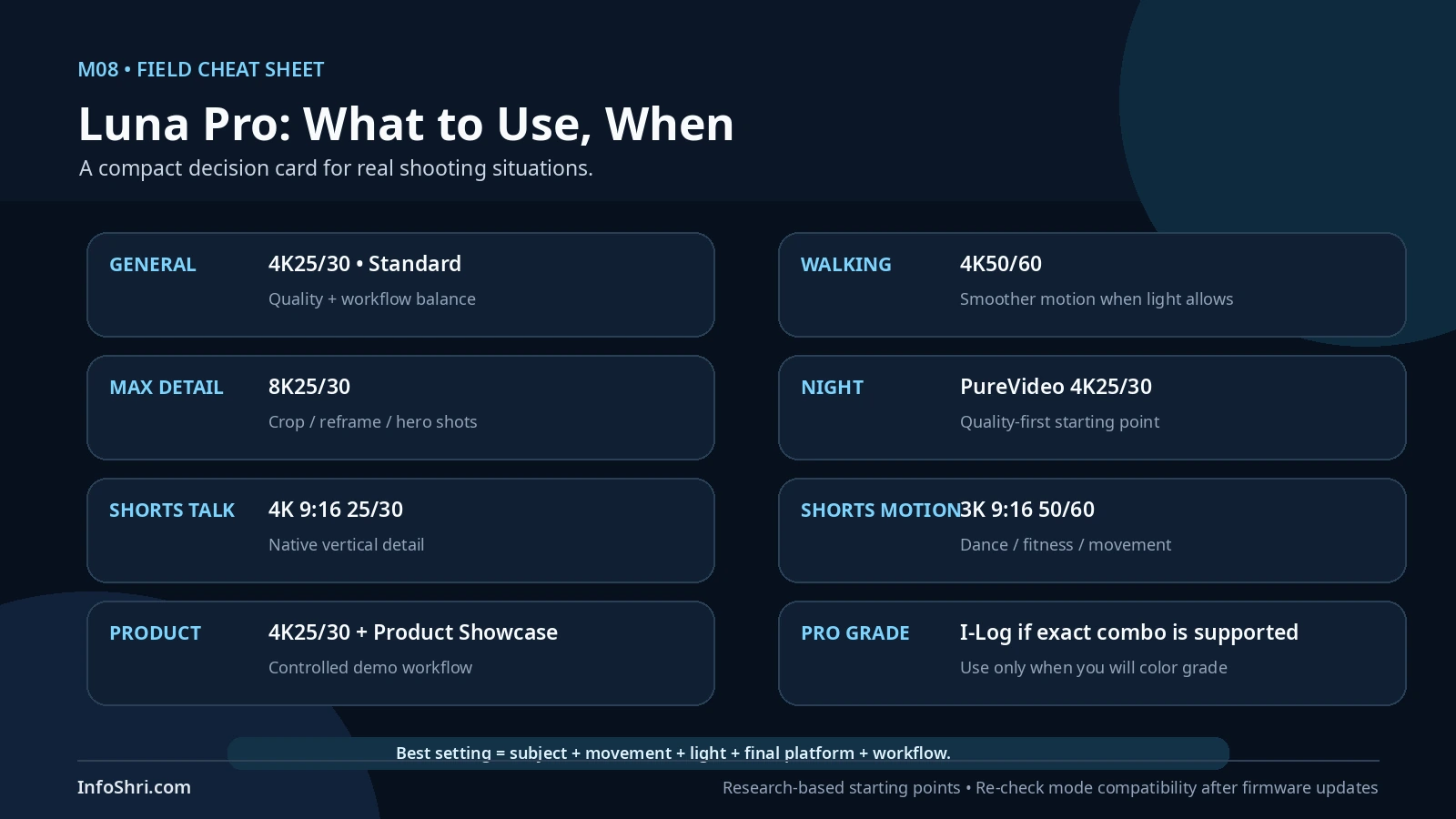Click the 'Best setting = subject + movement...' banner text
The height and width of the screenshot is (819, 1456).
point(673,753)
